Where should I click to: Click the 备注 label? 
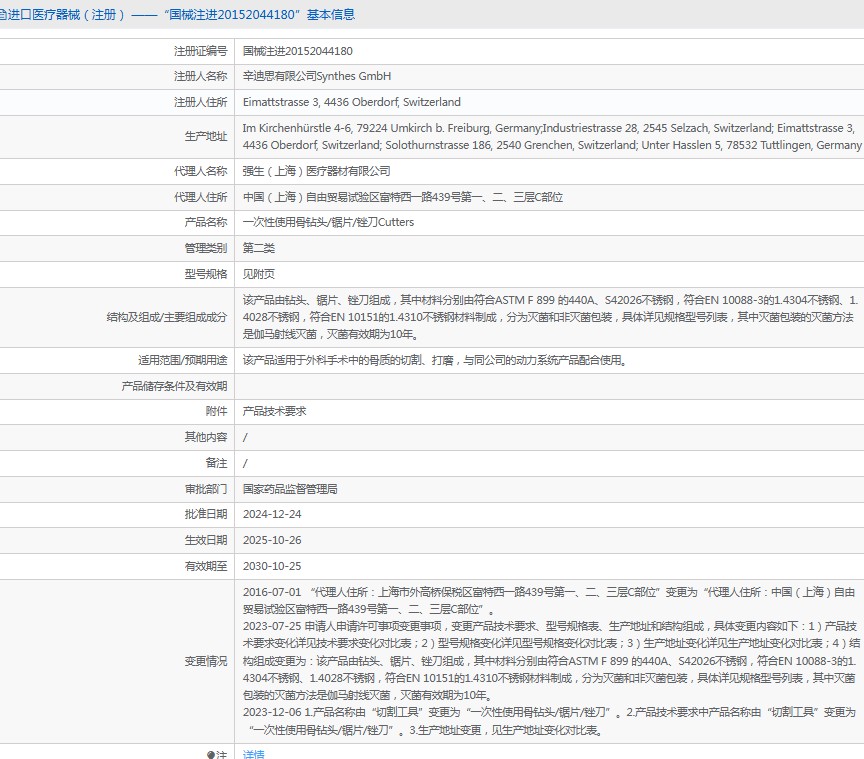pos(217,463)
